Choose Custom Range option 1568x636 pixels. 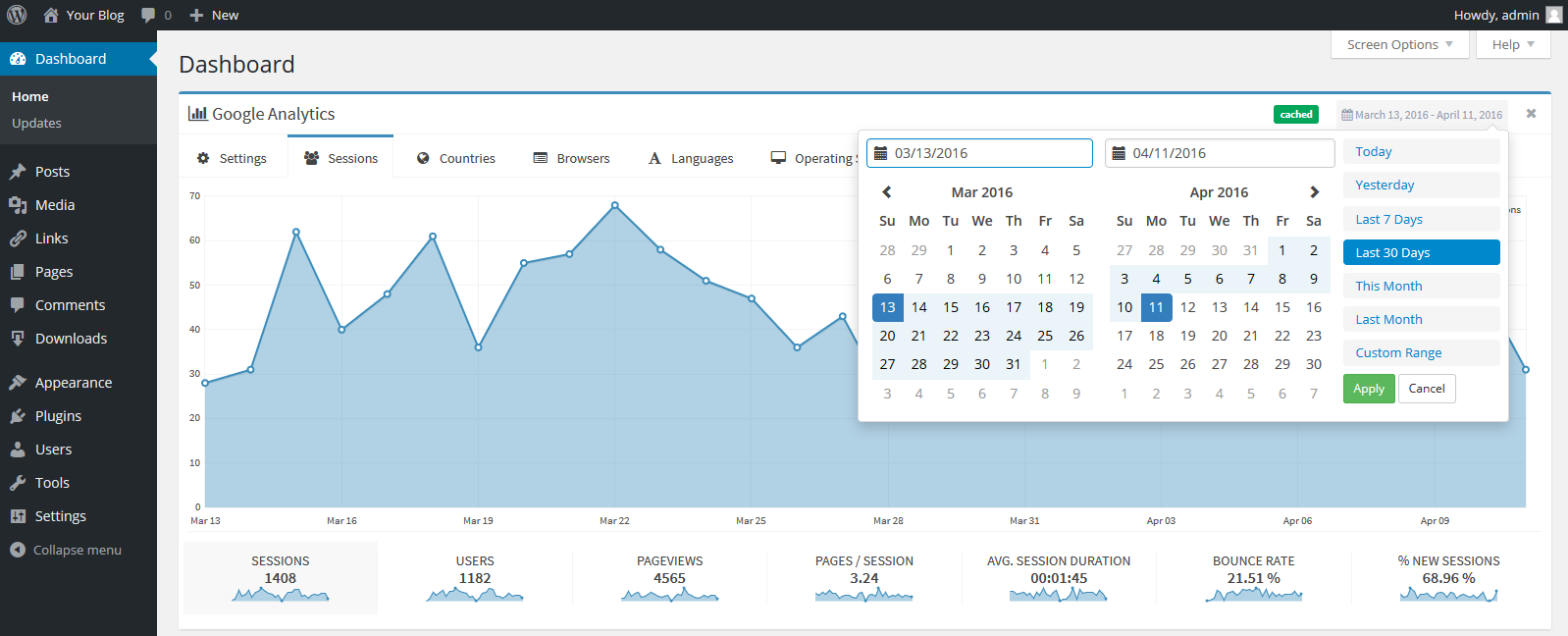pyautogui.click(x=1421, y=352)
